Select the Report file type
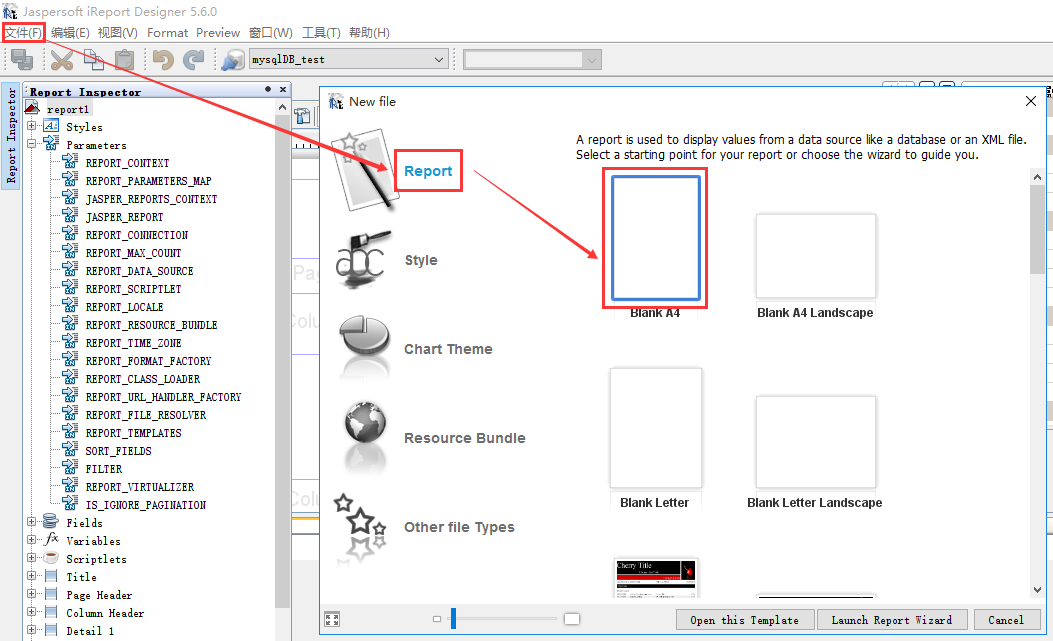The width and height of the screenshot is (1053, 641). pos(428,171)
